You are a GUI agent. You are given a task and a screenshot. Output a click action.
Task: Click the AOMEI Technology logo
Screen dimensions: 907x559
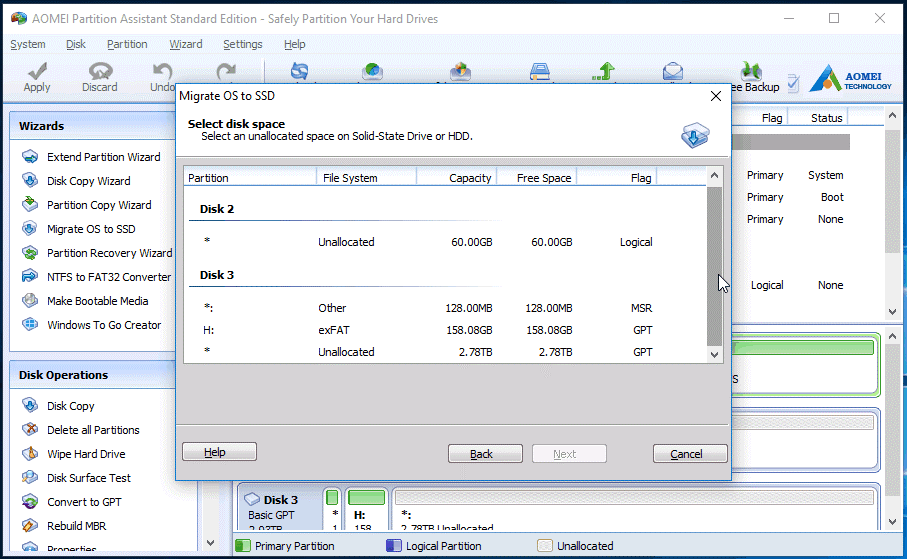coord(850,78)
